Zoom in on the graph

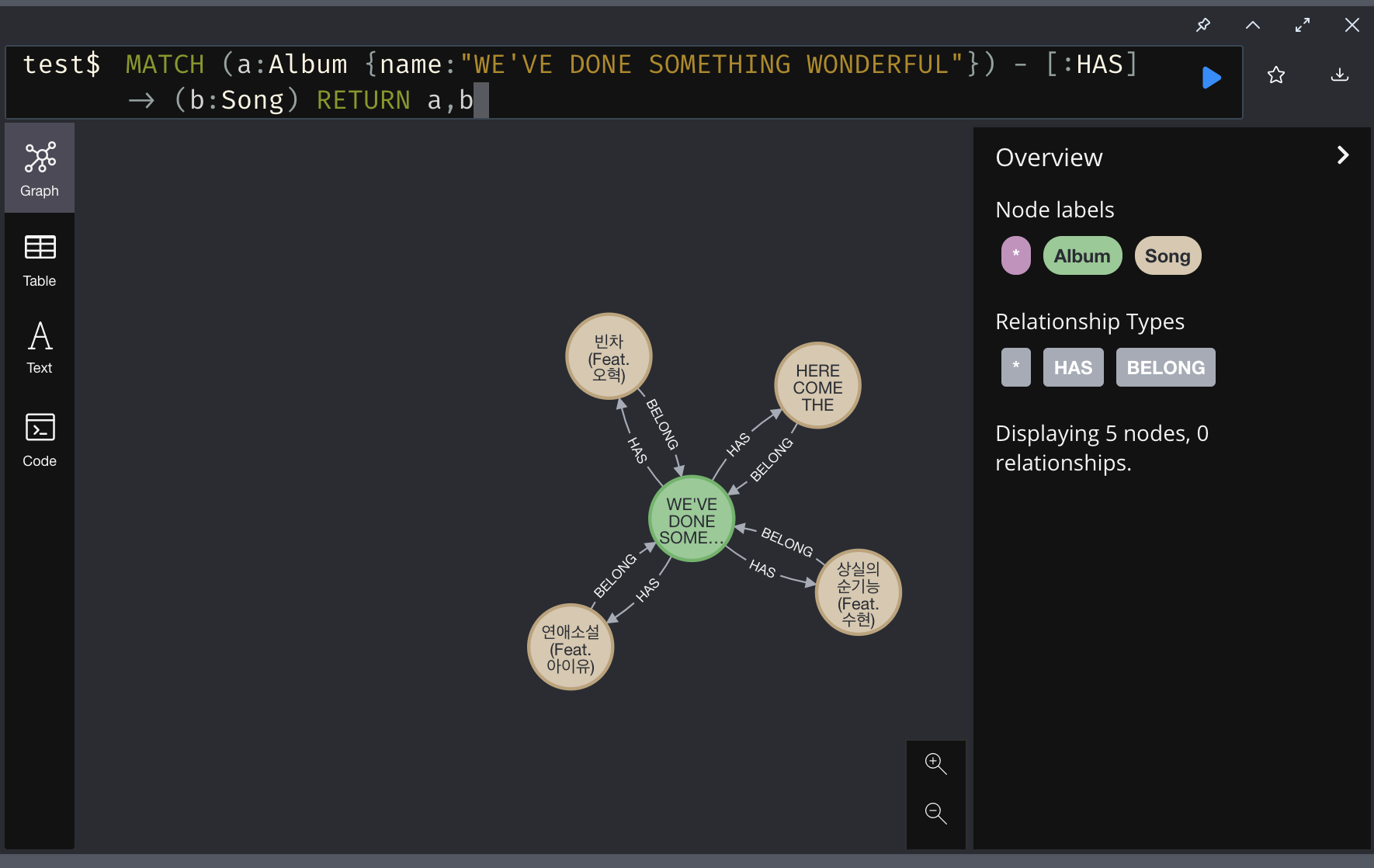(936, 764)
